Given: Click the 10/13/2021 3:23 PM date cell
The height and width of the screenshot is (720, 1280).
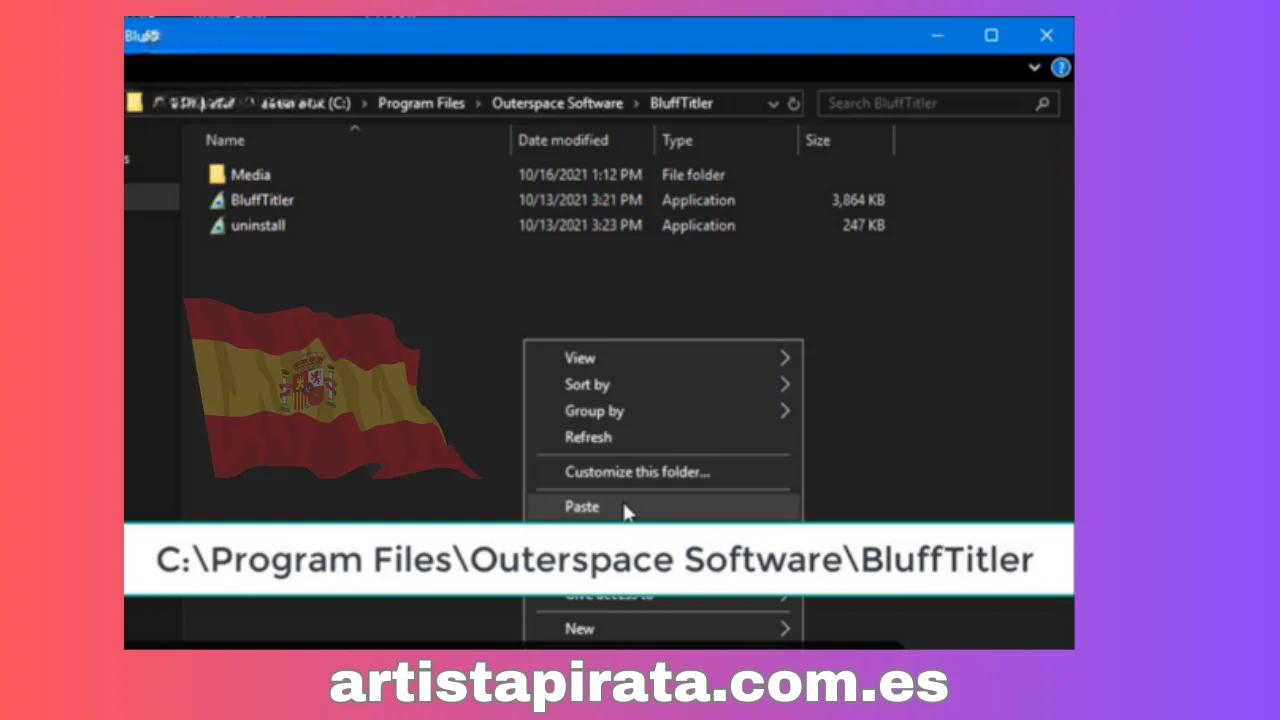Looking at the screenshot, I should (580, 226).
